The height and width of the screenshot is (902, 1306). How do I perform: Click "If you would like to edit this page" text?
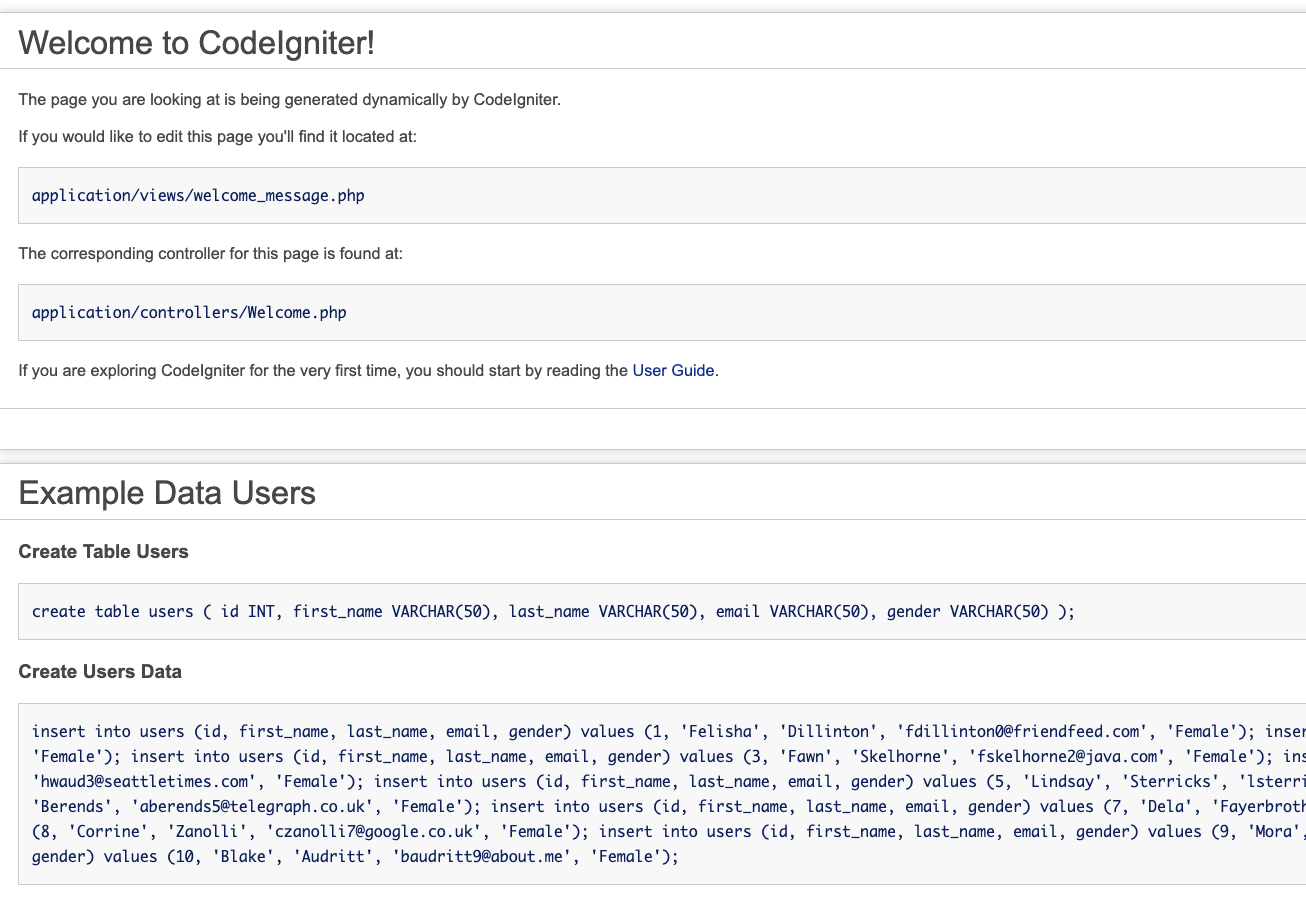(x=217, y=136)
